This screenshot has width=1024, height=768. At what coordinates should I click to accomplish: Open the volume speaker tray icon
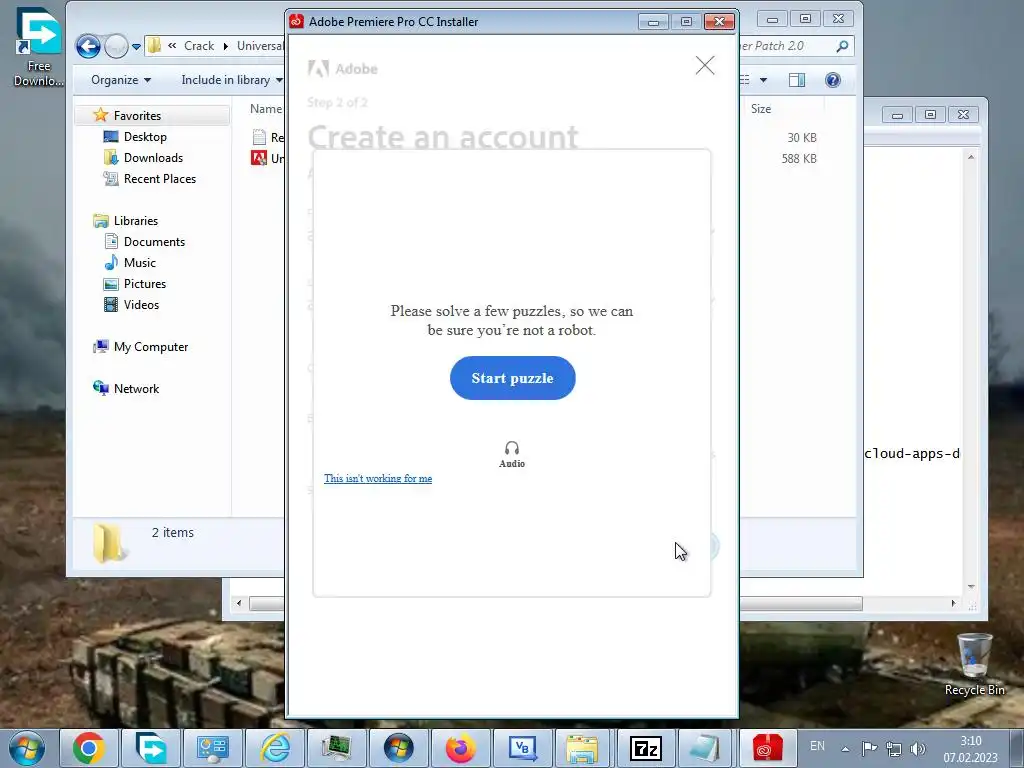pos(918,748)
